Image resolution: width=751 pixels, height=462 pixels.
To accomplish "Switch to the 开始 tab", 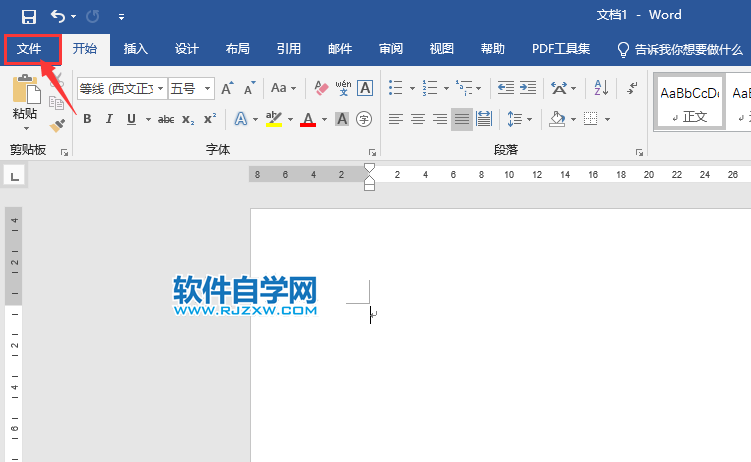I will point(85,49).
